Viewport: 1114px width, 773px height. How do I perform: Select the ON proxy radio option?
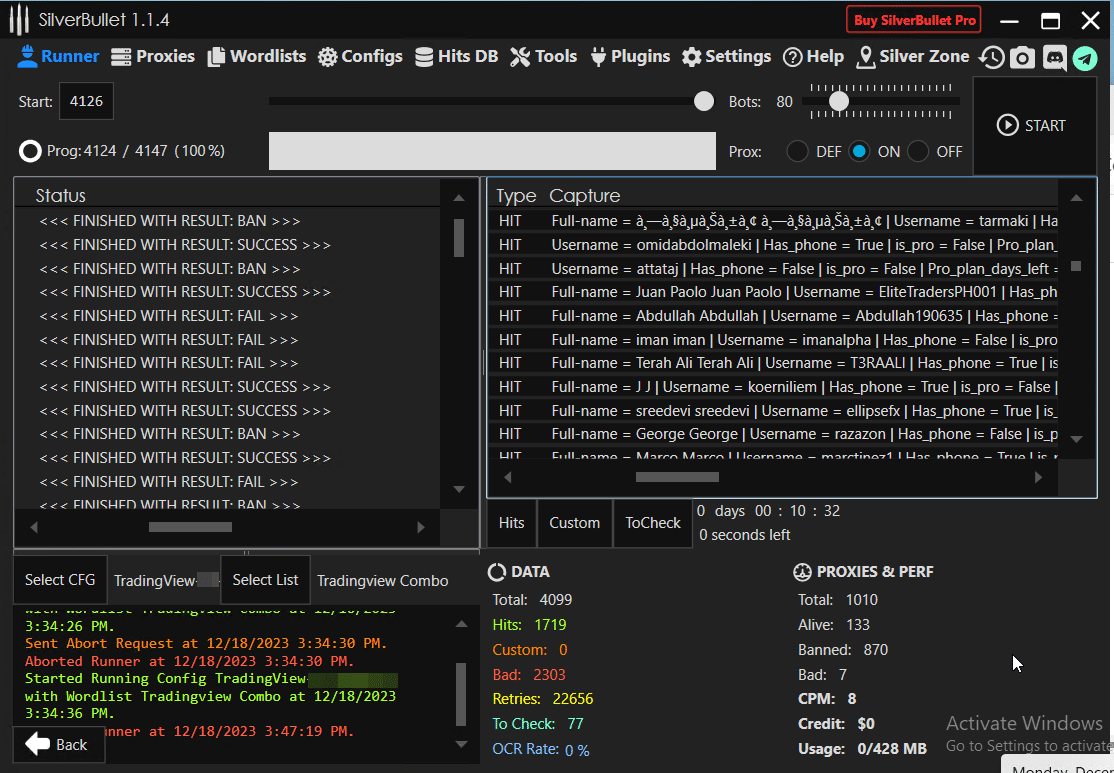coord(859,152)
